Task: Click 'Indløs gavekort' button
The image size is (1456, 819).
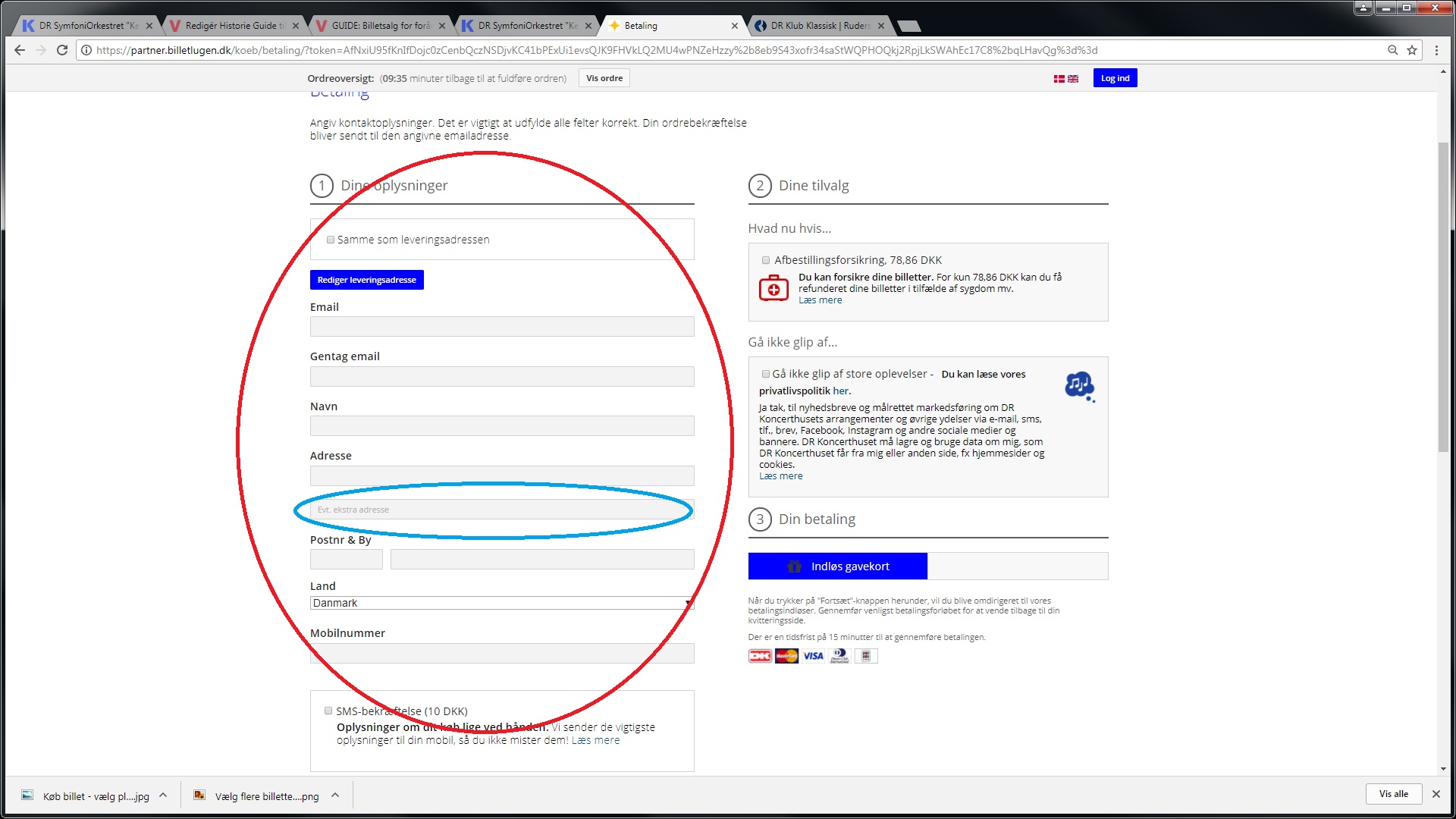Action: click(x=837, y=566)
